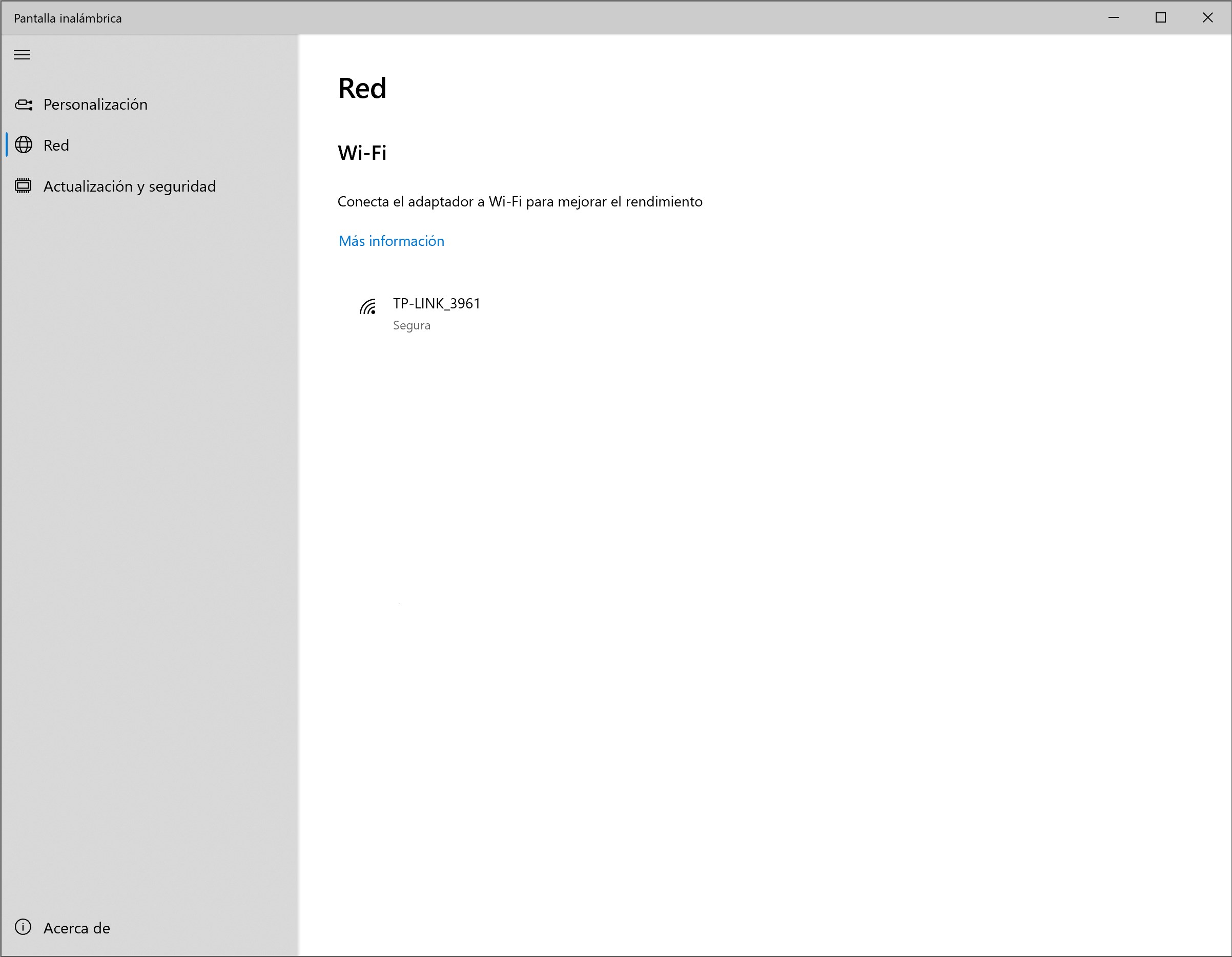
Task: Click the Acerca de info icon
Action: [23, 927]
